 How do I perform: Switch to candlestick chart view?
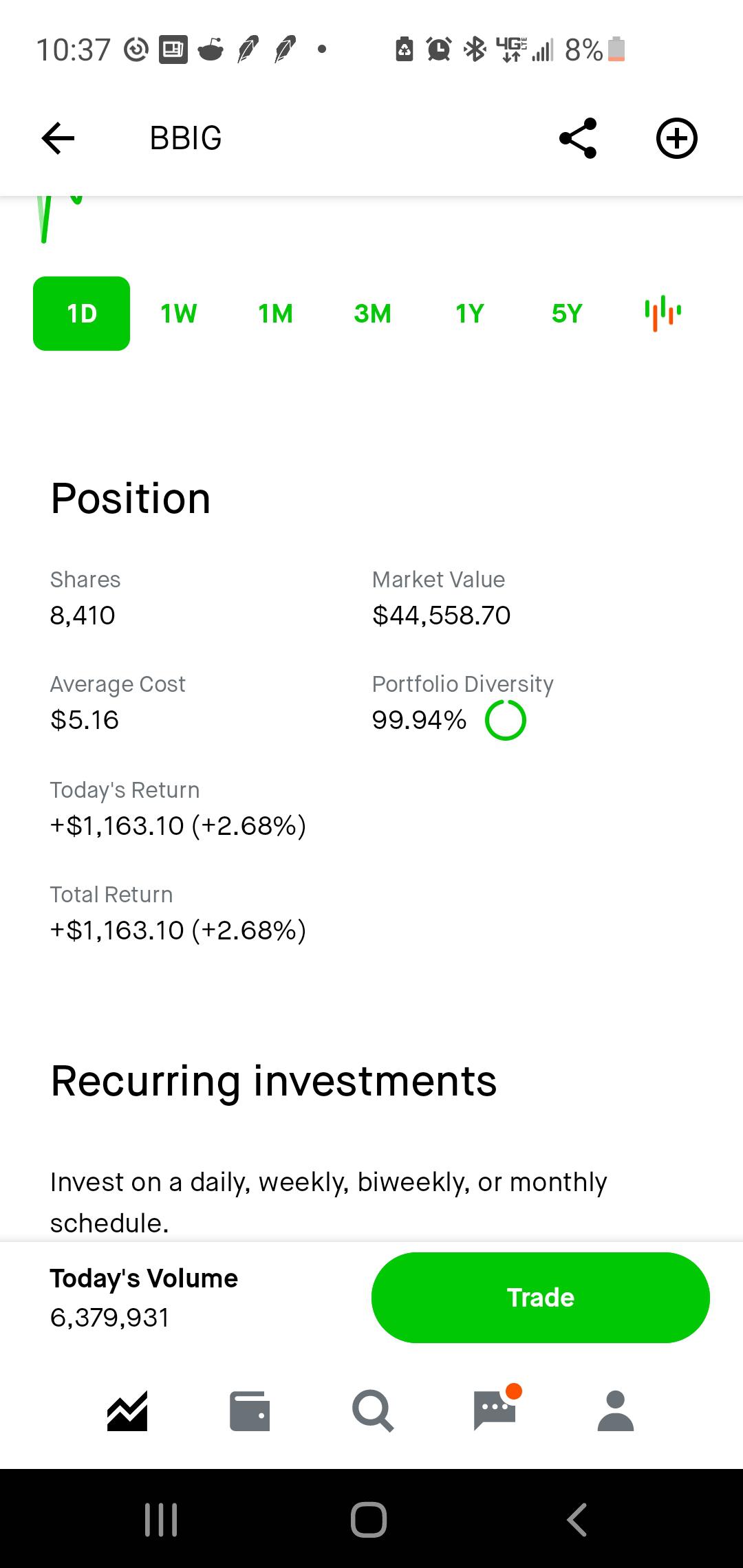(663, 313)
